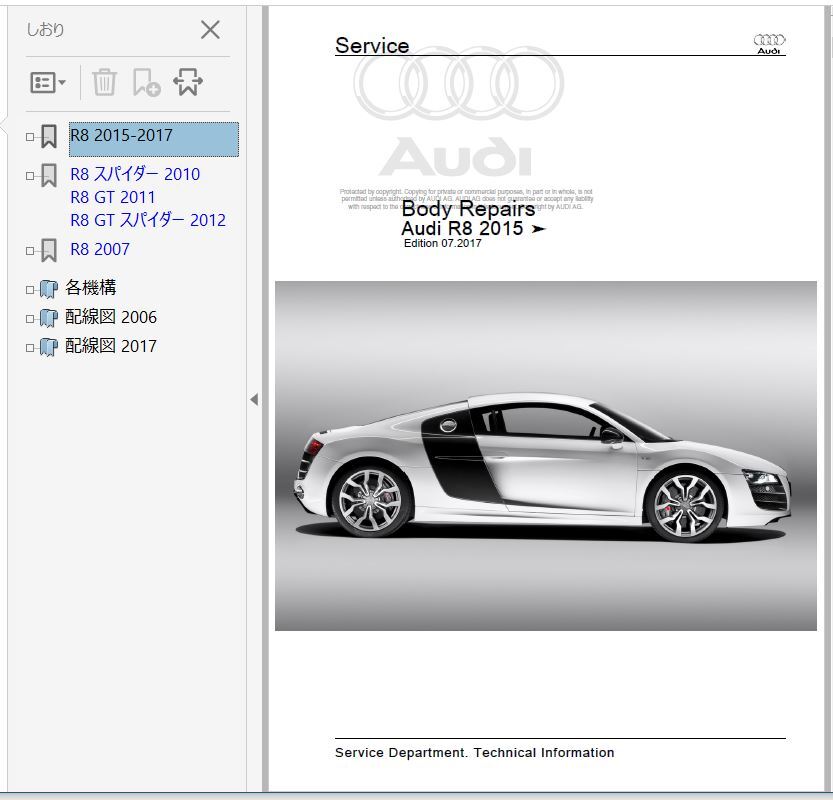This screenshot has width=833, height=800.
Task: Click the 配線図 2017 bookmark icon
Action: click(x=49, y=348)
